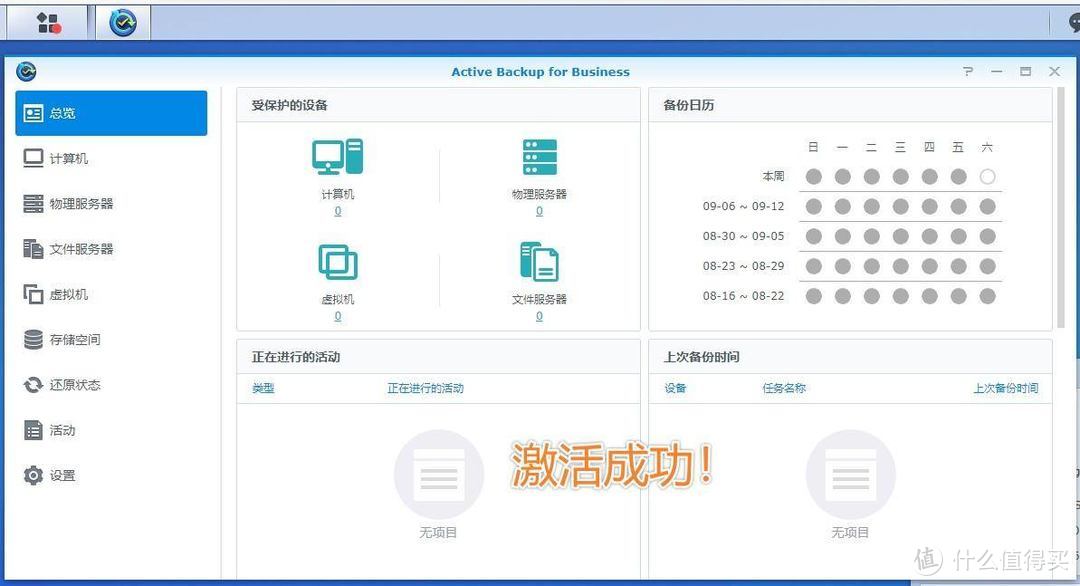Image resolution: width=1080 pixels, height=586 pixels.
Task: Click the 0 link under 计算机
Action: (337, 211)
